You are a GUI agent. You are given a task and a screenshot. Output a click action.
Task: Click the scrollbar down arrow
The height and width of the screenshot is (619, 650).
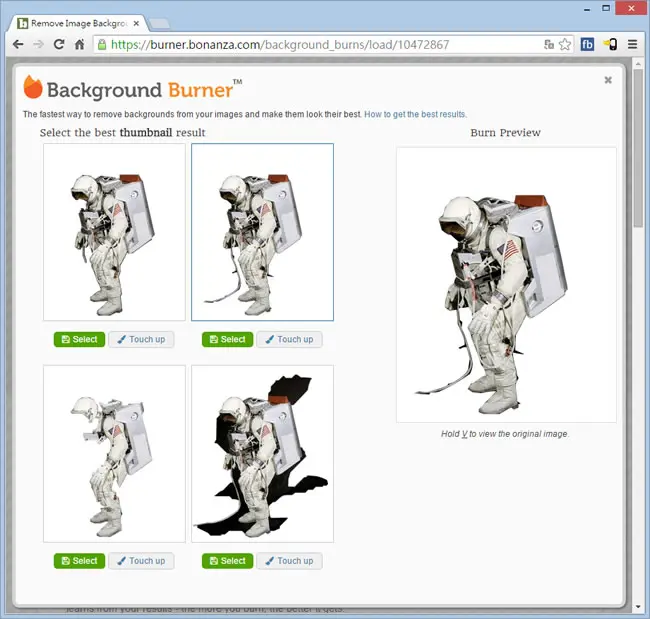click(x=638, y=607)
